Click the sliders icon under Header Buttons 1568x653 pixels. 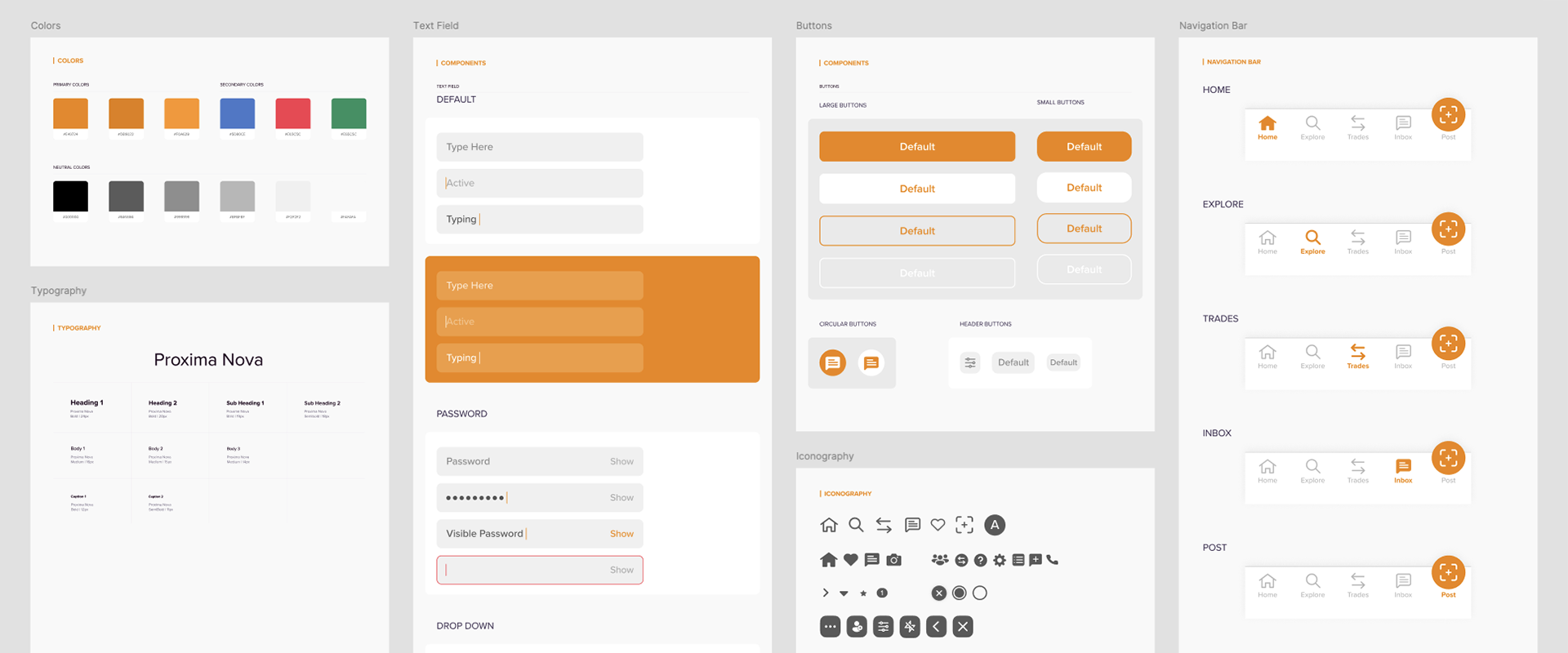(x=970, y=362)
